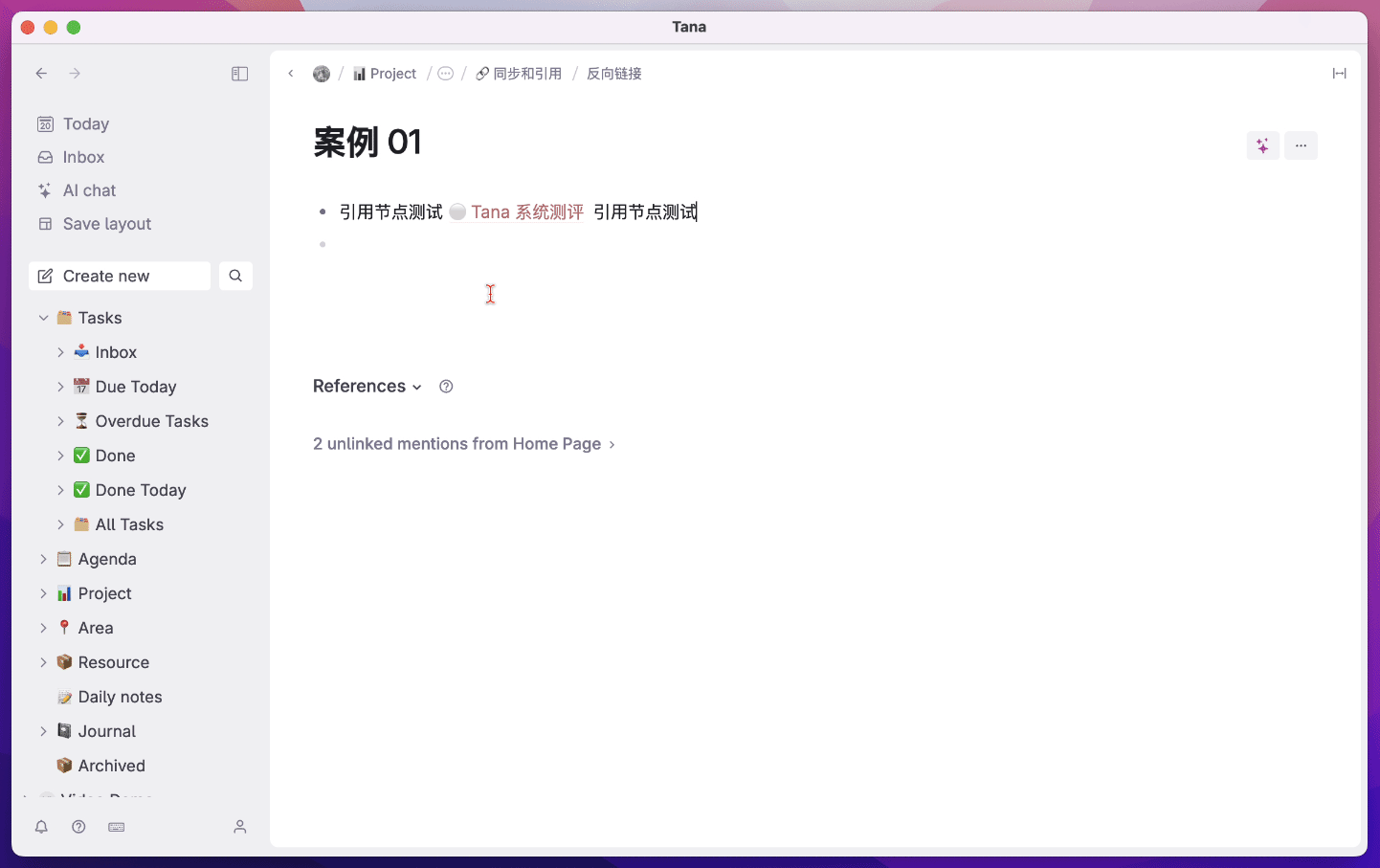Click the home workspace avatar in breadcrumb
The height and width of the screenshot is (868, 1380).
click(x=322, y=74)
